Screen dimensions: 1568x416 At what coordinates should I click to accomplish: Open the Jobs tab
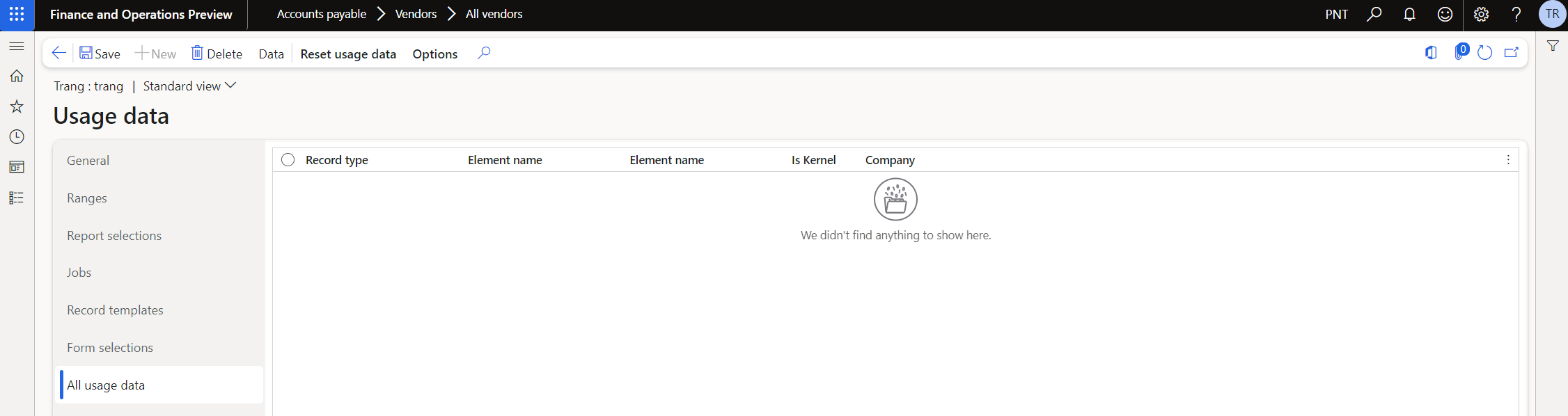pyautogui.click(x=159, y=273)
